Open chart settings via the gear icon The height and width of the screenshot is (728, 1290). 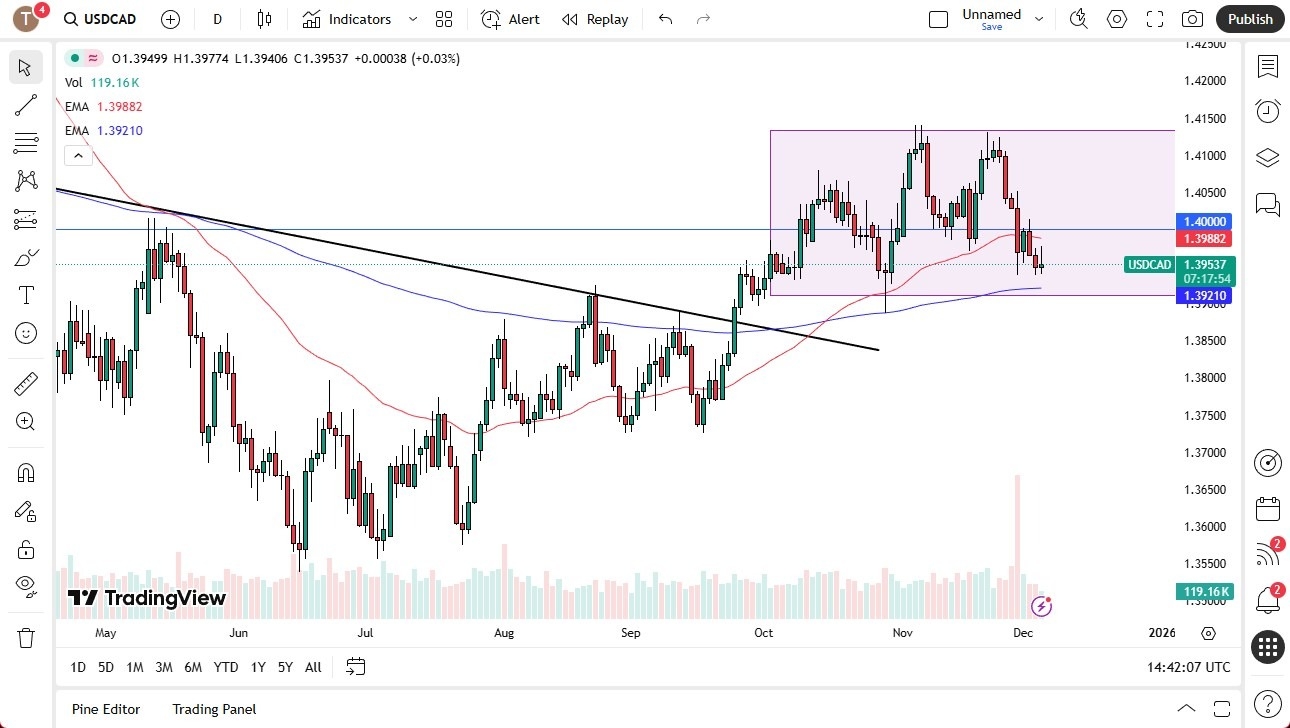click(1117, 19)
